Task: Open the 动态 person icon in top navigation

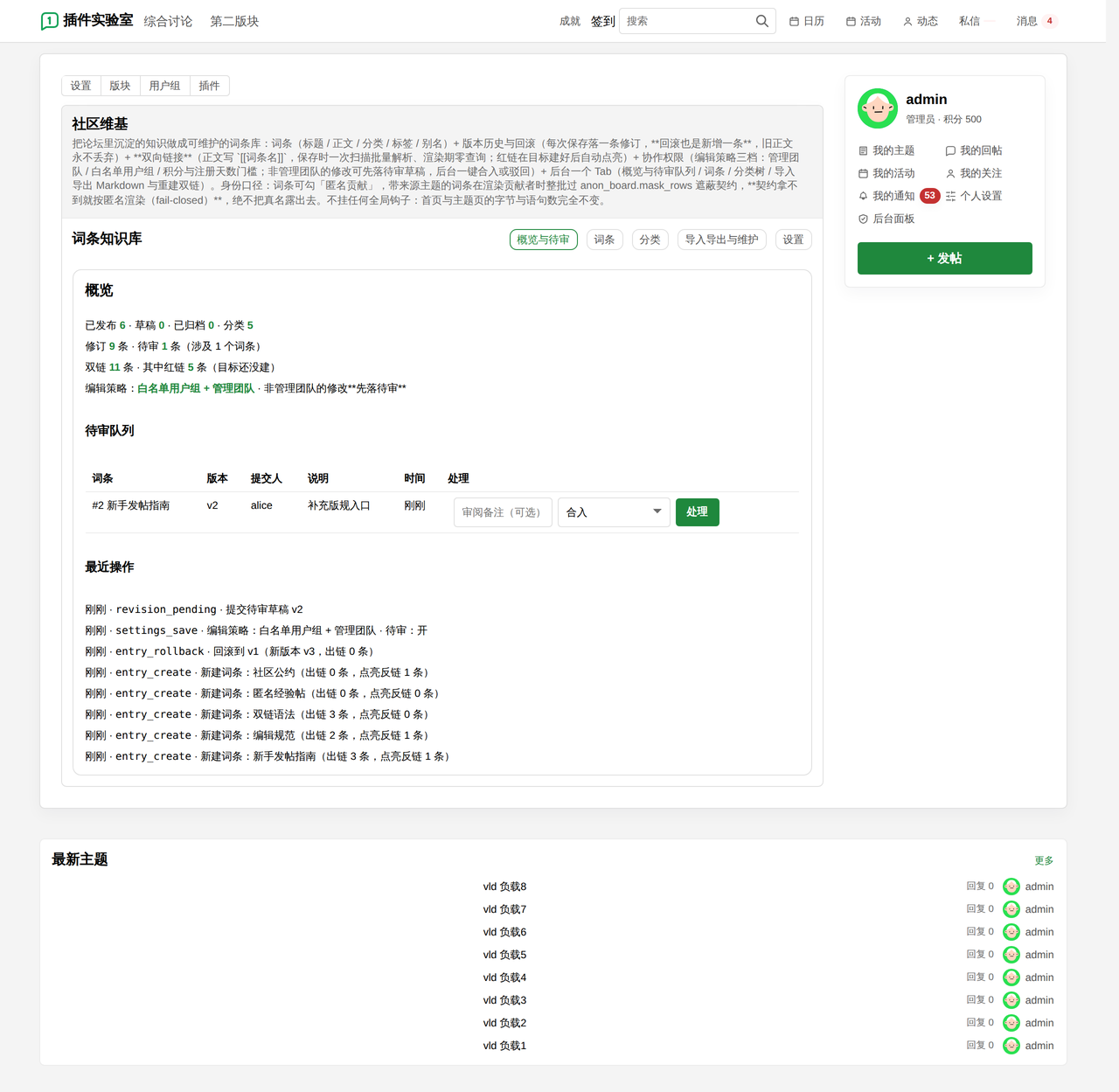Action: (x=907, y=21)
